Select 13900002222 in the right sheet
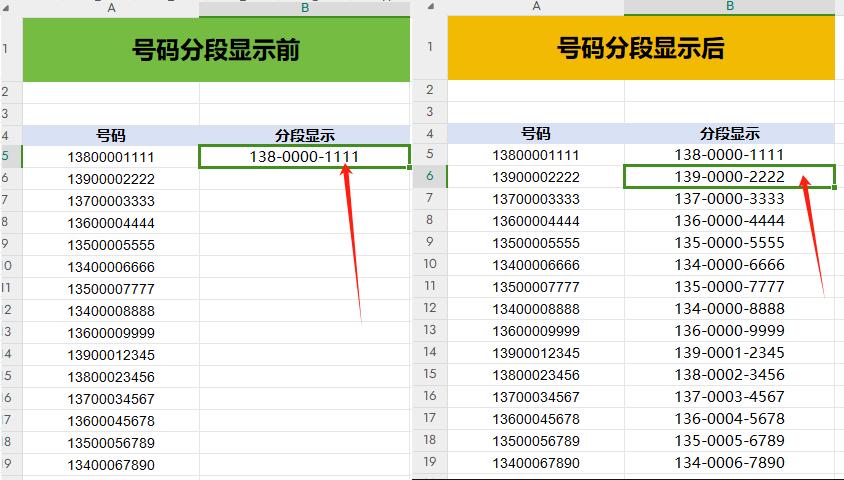This screenshot has height=480, width=844. tap(536, 177)
